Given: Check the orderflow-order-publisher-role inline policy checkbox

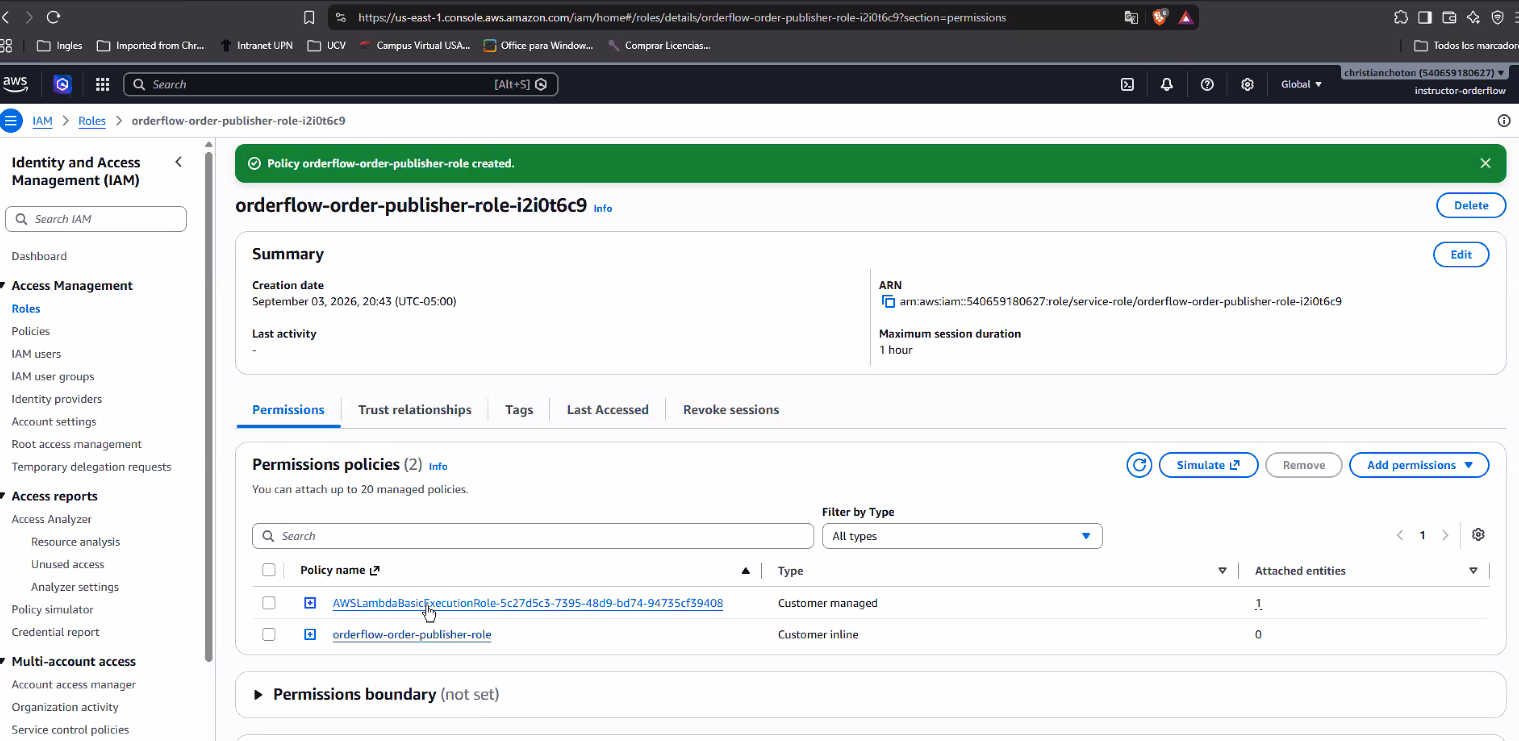Looking at the screenshot, I should (x=268, y=634).
